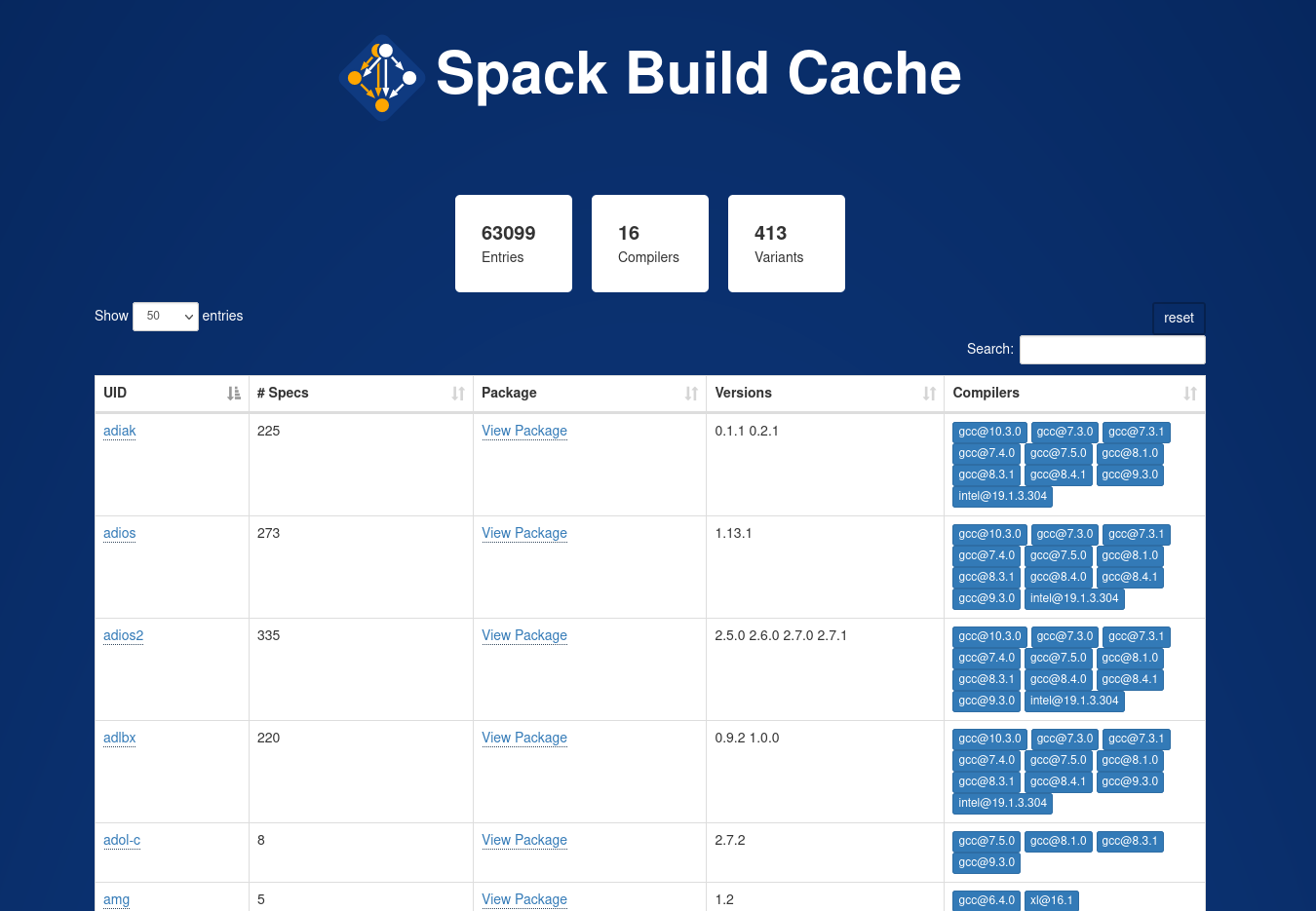Click gcc@7.3.1 tag in adios2 row
The image size is (1316, 911).
click(1136, 636)
